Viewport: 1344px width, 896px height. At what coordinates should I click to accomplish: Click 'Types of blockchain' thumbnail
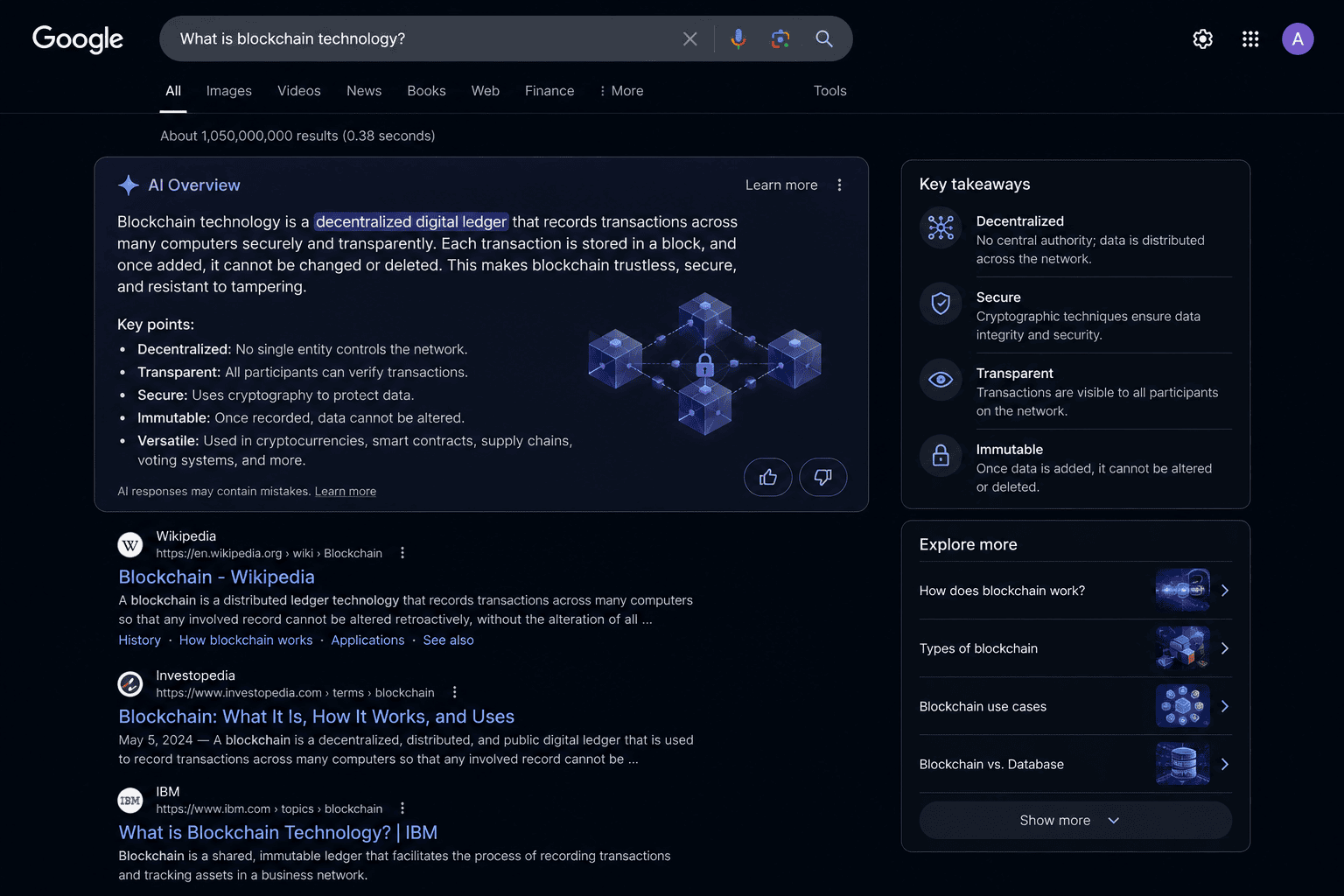click(1183, 648)
